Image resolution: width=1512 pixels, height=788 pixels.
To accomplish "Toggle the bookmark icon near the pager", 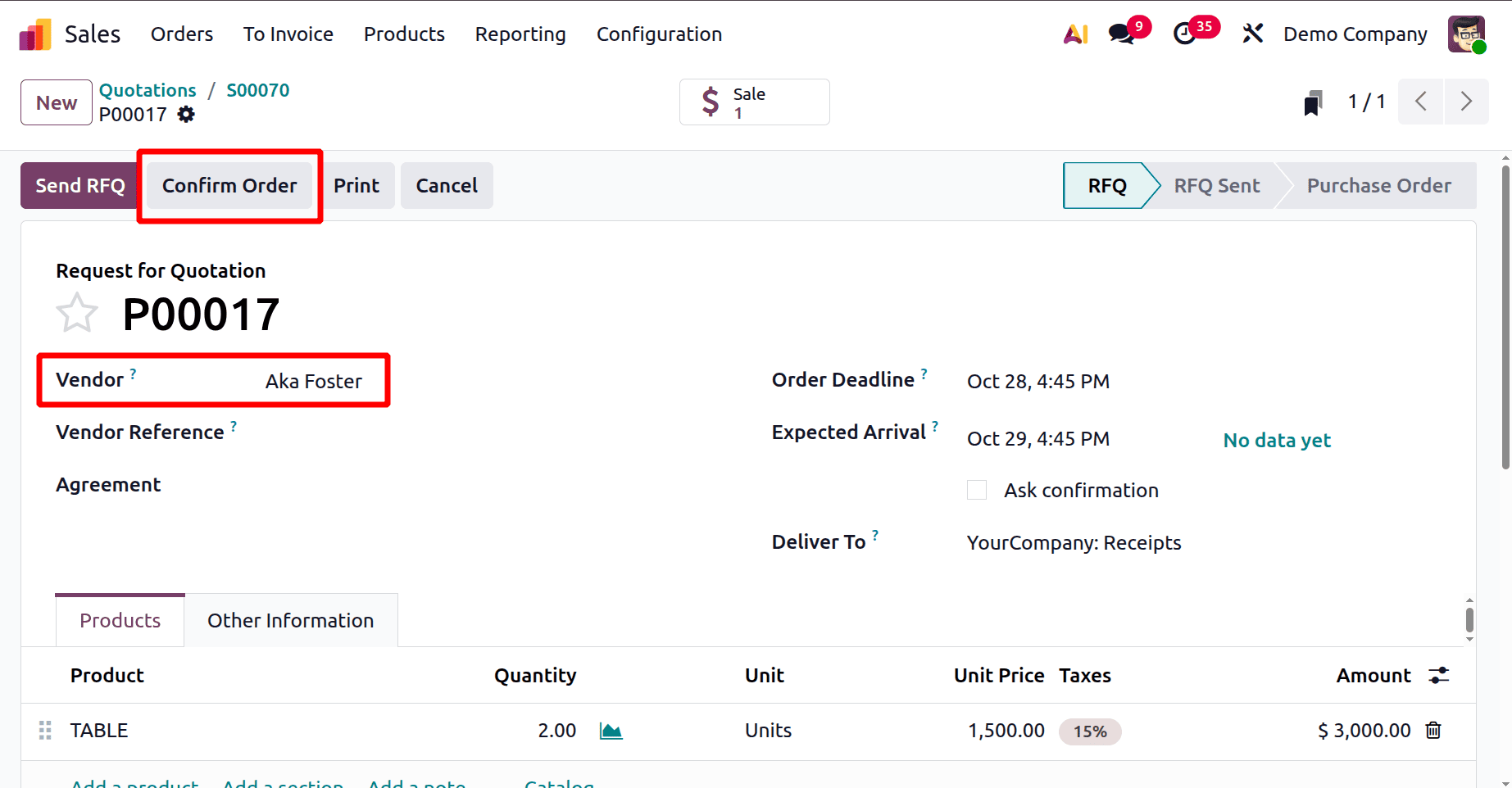I will click(1312, 102).
